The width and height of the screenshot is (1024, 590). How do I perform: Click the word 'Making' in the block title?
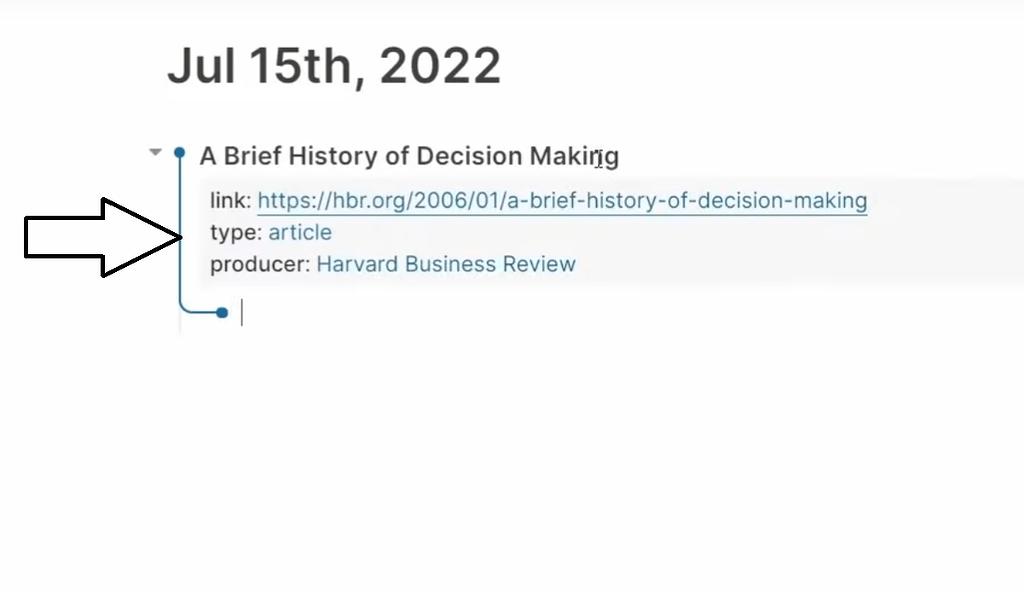coord(574,156)
